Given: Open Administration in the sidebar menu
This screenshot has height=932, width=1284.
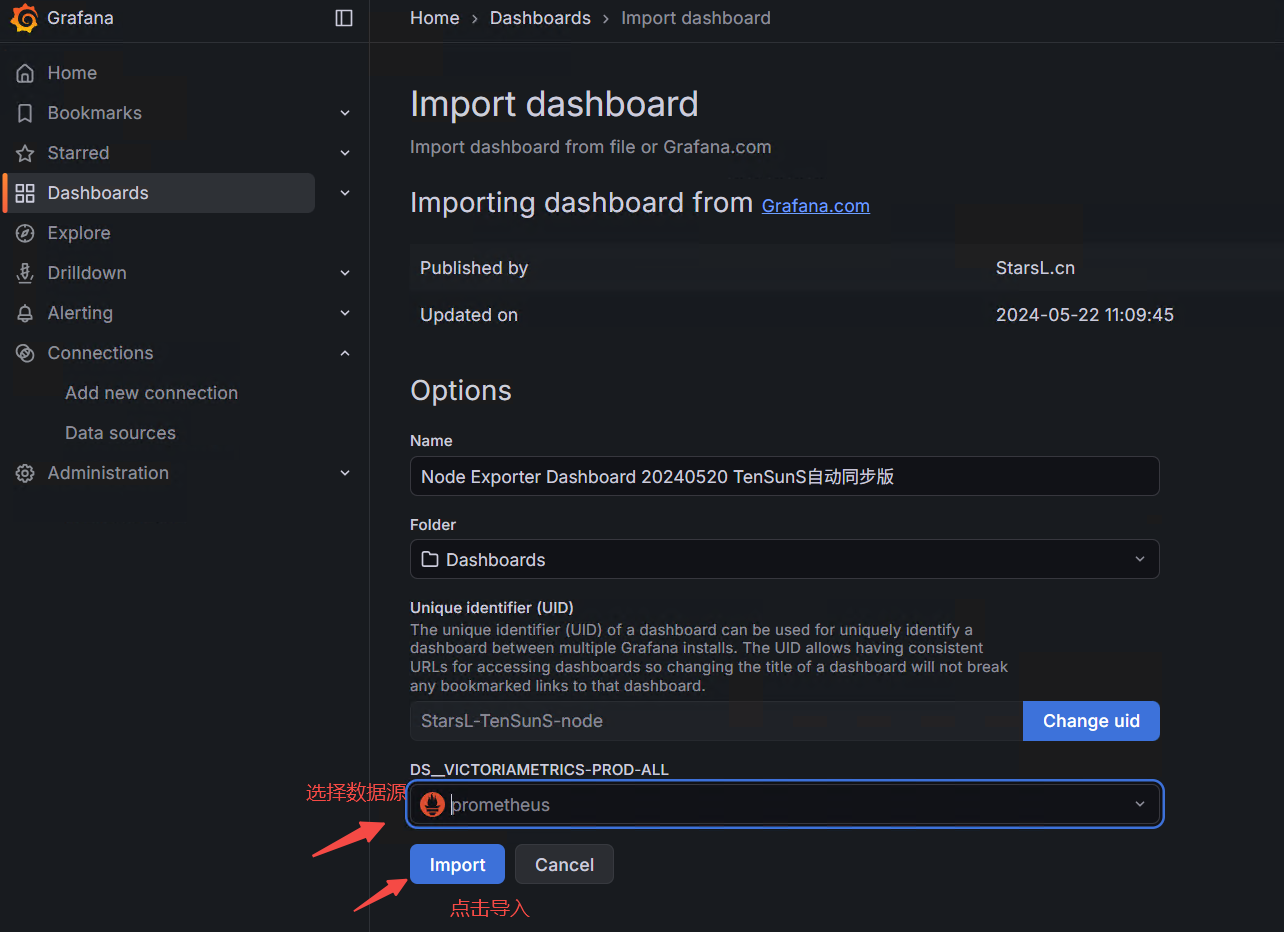Looking at the screenshot, I should click(108, 473).
